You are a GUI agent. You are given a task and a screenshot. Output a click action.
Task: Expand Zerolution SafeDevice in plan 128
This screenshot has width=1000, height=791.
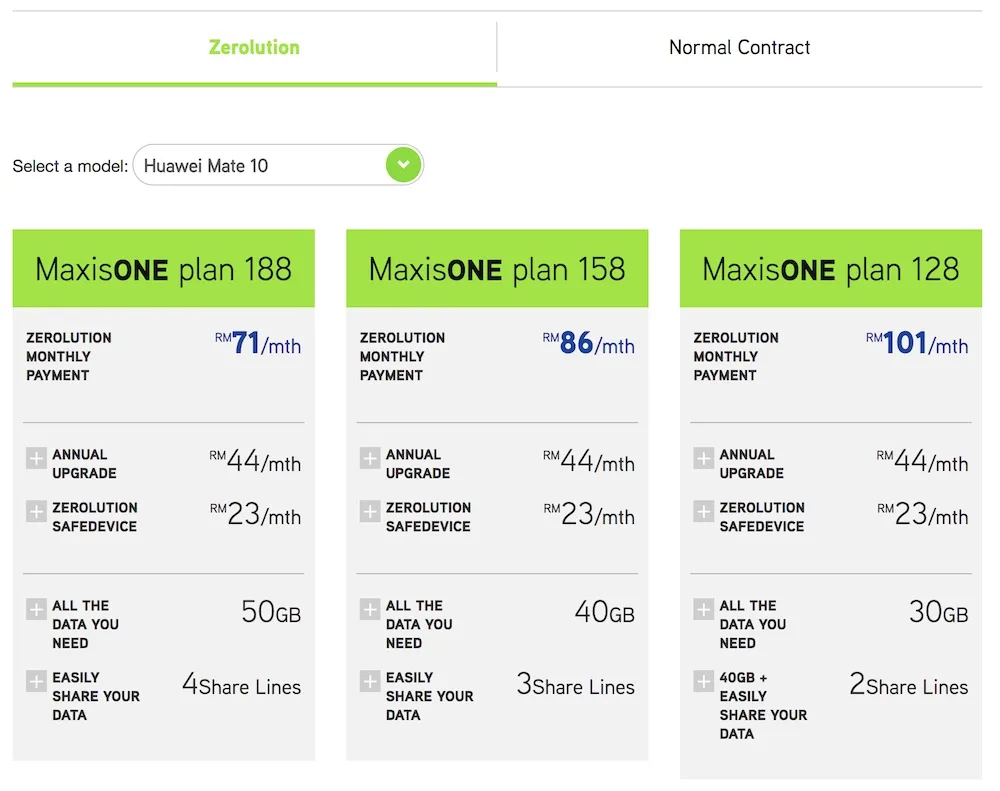pyautogui.click(x=703, y=511)
